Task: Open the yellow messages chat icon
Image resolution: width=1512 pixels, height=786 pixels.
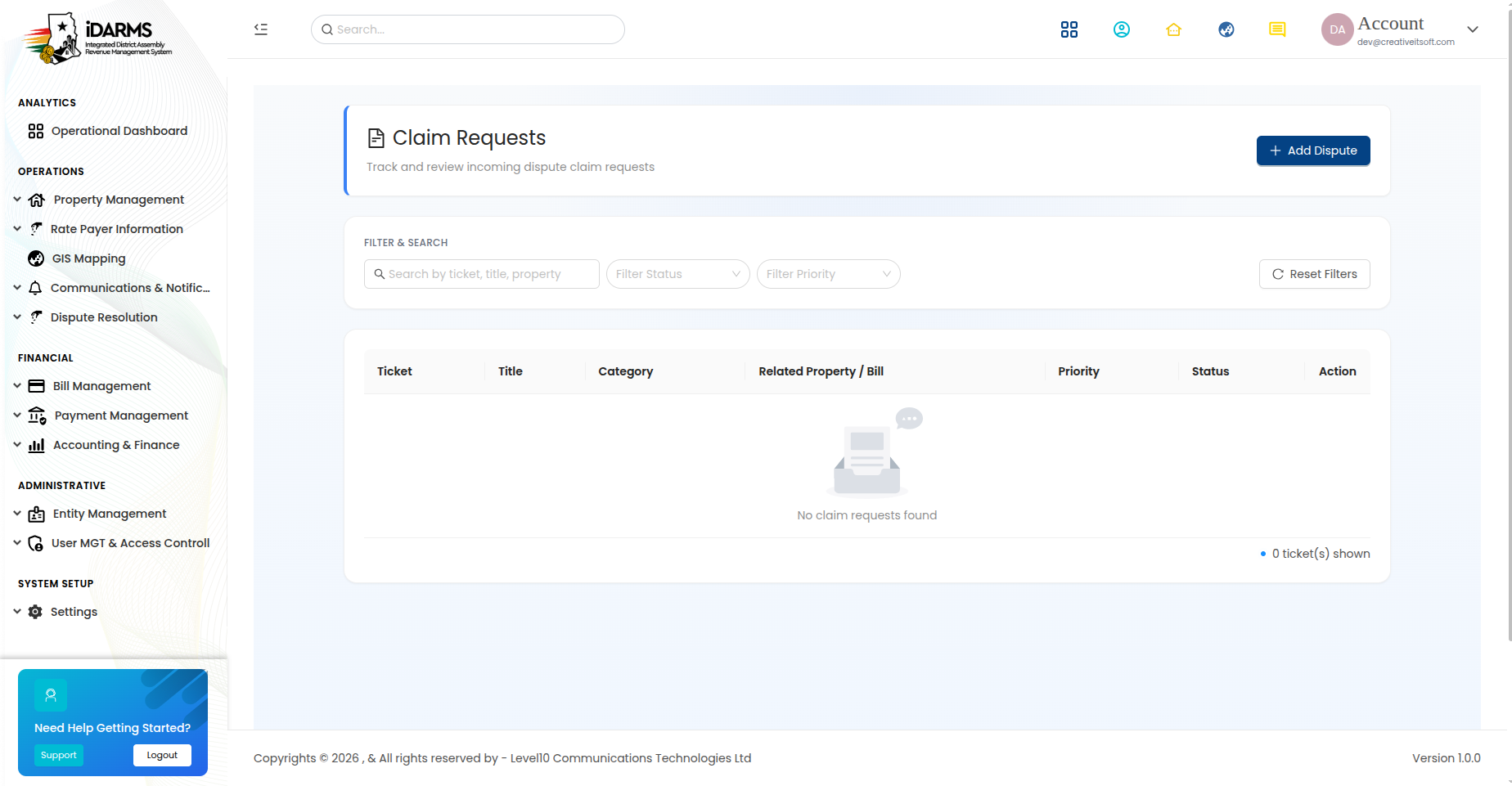Action: (1277, 29)
